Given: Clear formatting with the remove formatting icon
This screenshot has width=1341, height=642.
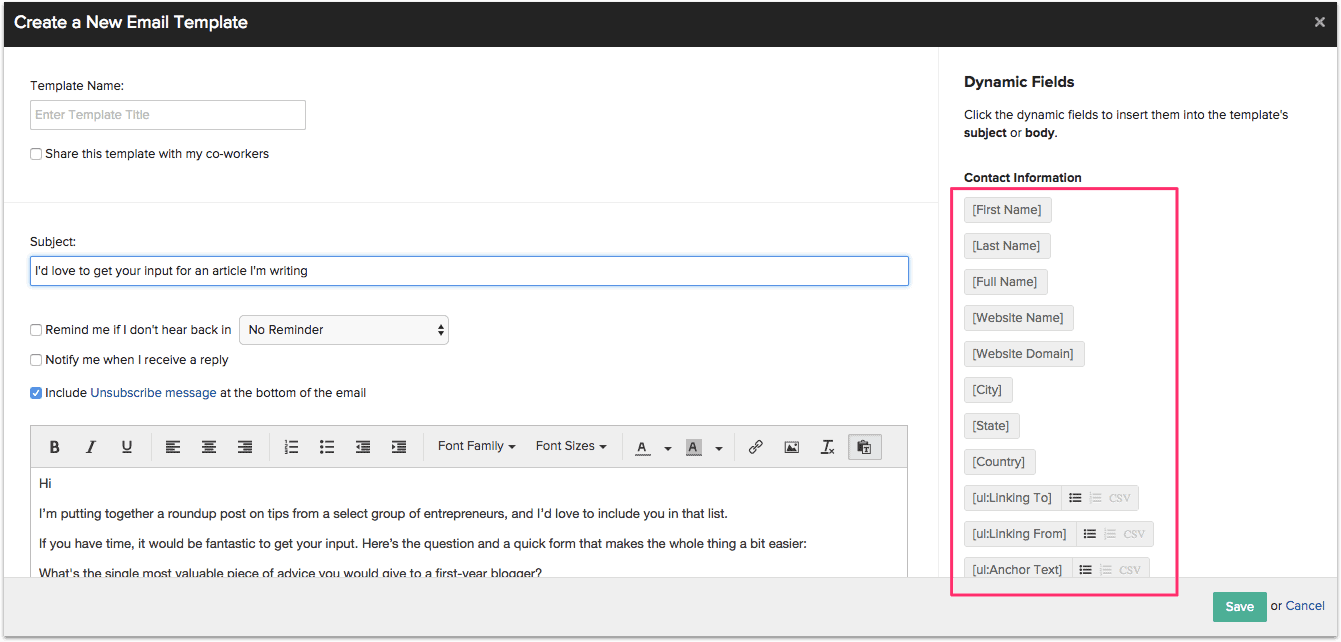Looking at the screenshot, I should point(827,446).
